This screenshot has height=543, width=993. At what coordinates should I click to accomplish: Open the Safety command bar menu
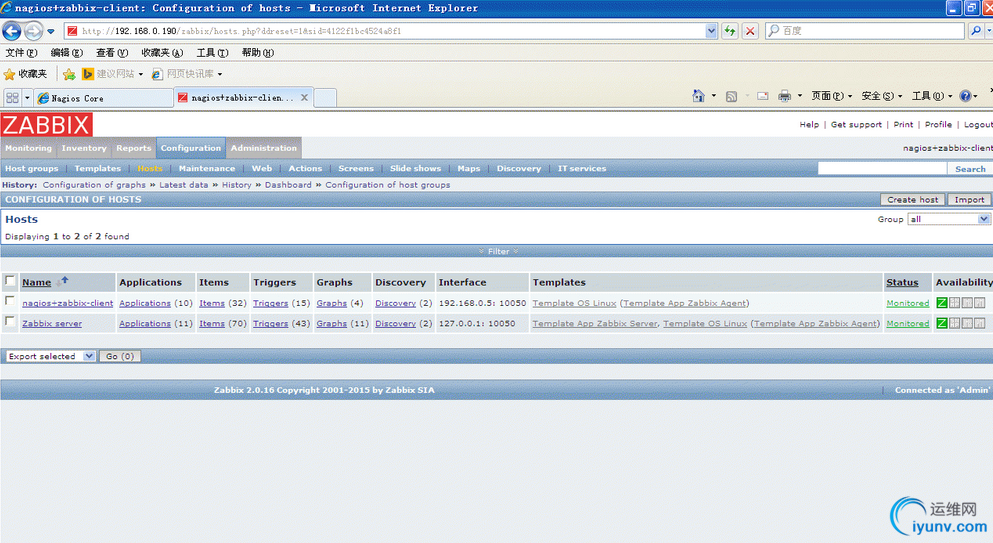click(881, 96)
